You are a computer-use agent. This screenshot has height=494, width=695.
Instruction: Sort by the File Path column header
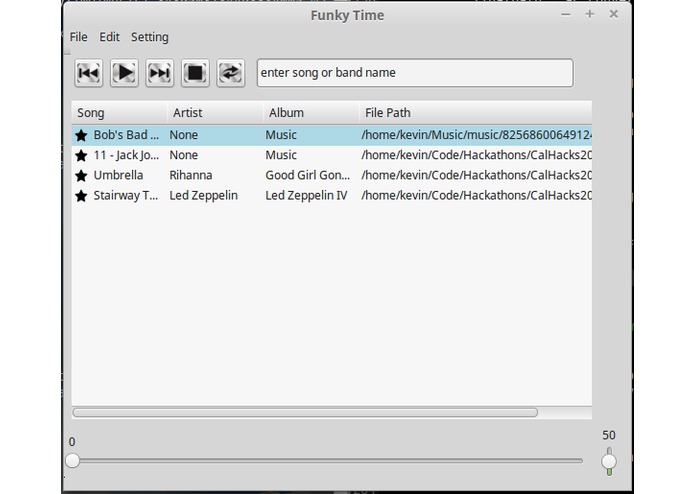coord(476,113)
